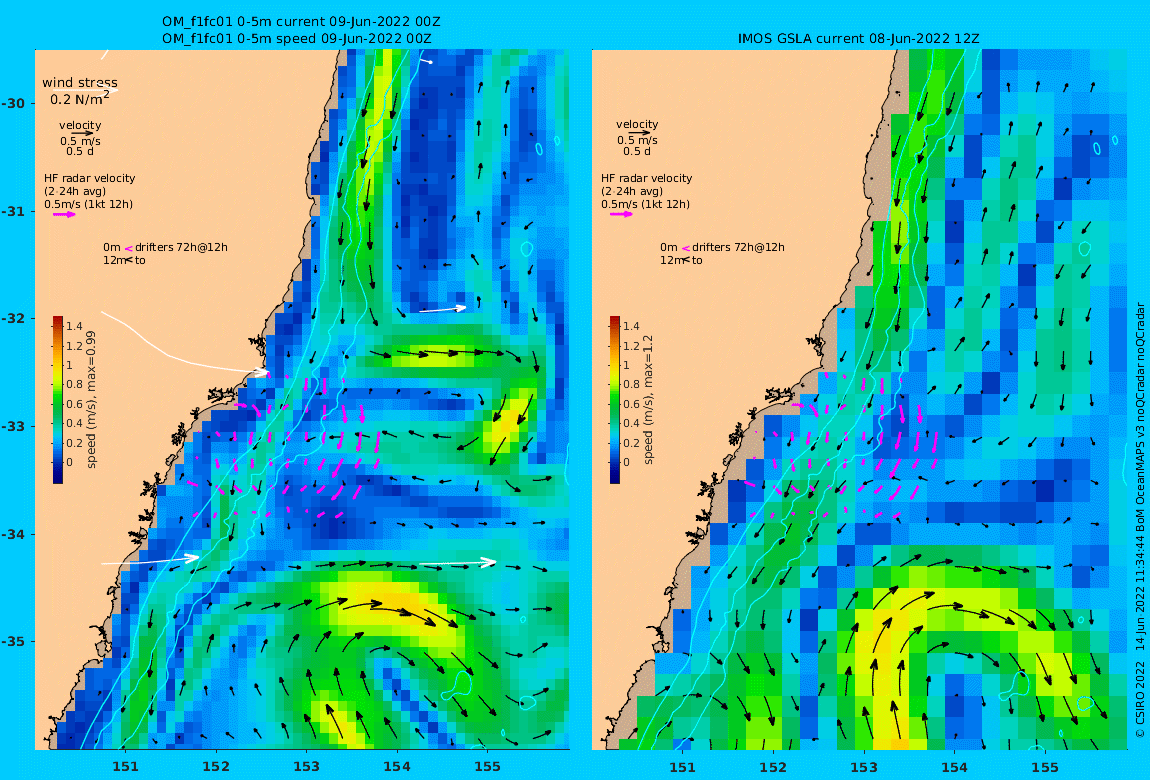Click 'drifters 72h@12h' text in right panel

[739, 248]
